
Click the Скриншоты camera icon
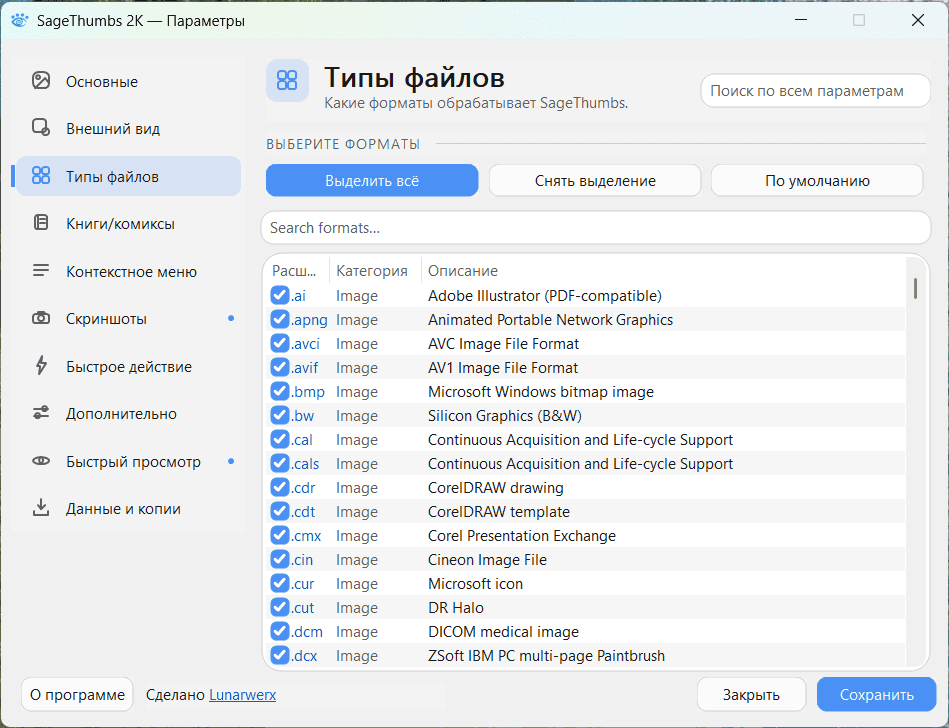tap(41, 318)
